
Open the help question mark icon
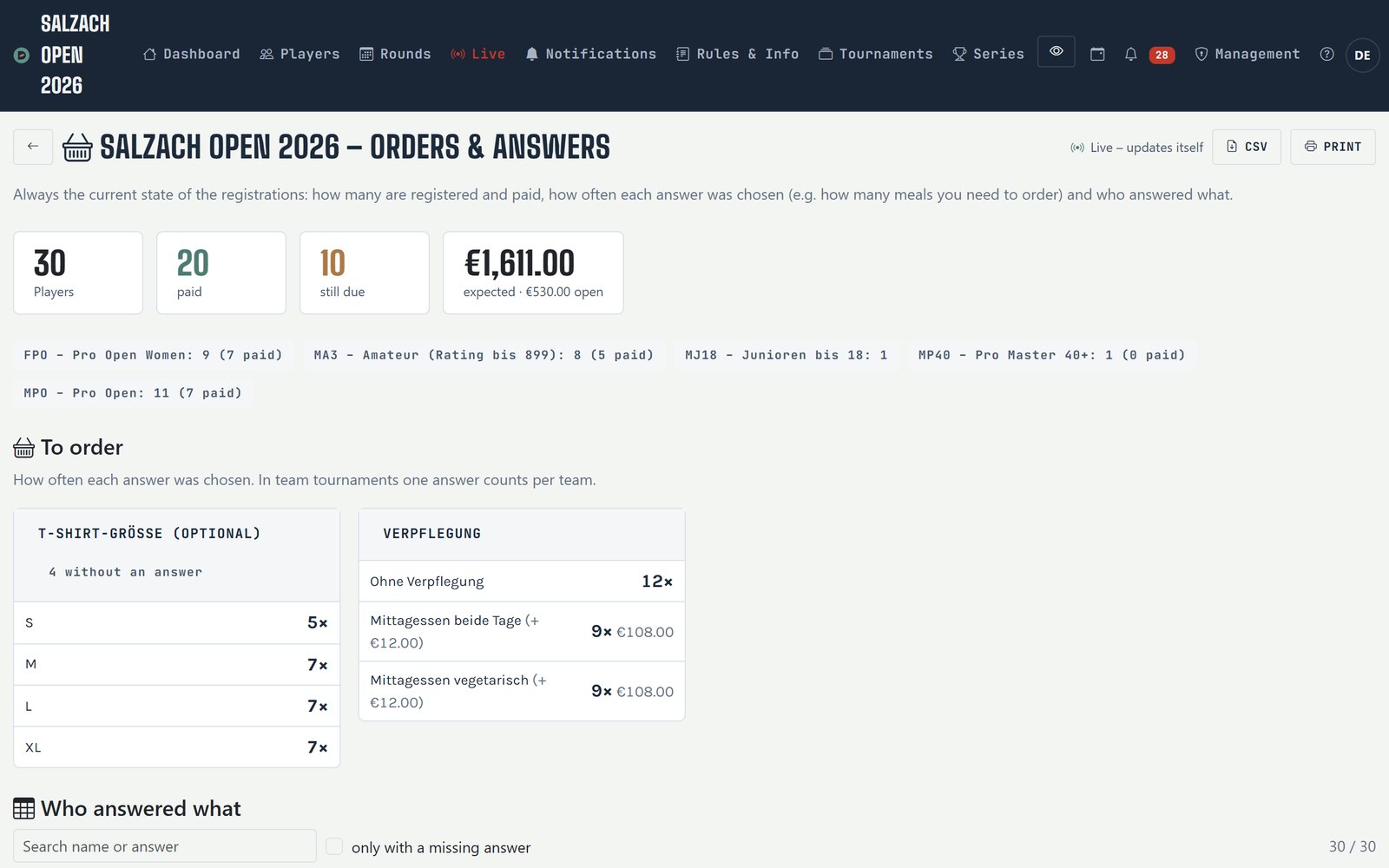[x=1326, y=54]
